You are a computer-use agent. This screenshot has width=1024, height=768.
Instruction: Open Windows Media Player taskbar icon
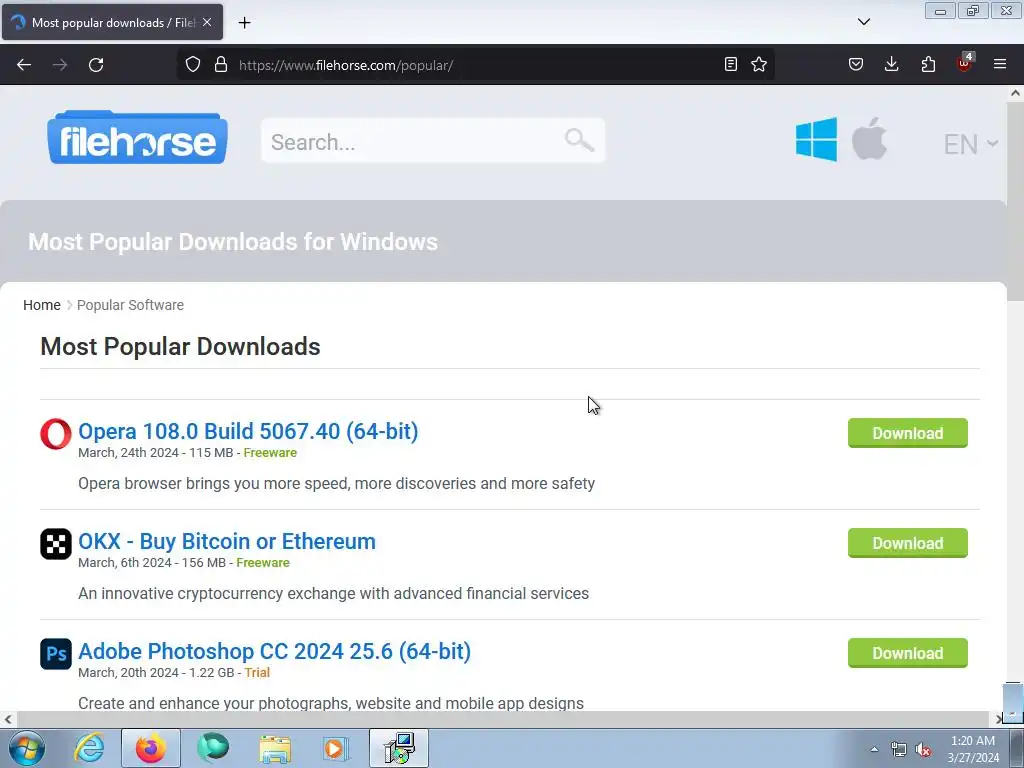click(336, 748)
